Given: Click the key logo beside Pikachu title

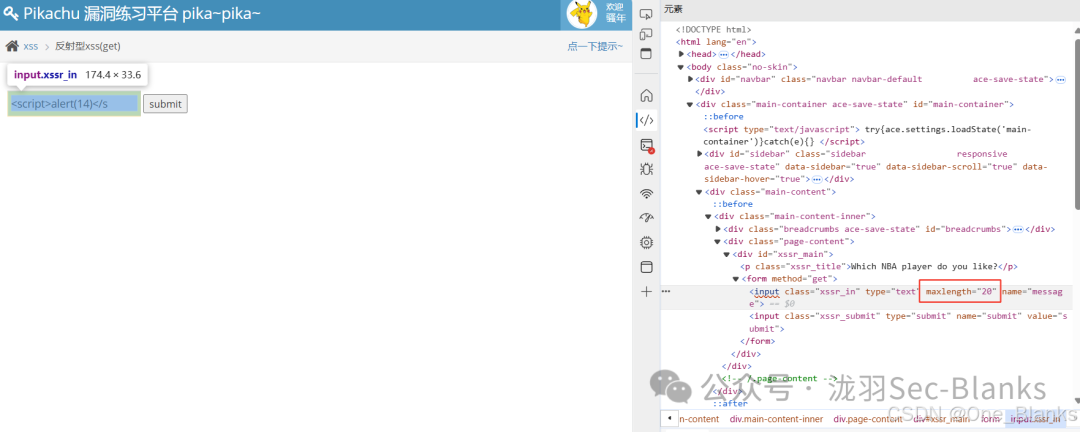Looking at the screenshot, I should click(11, 13).
